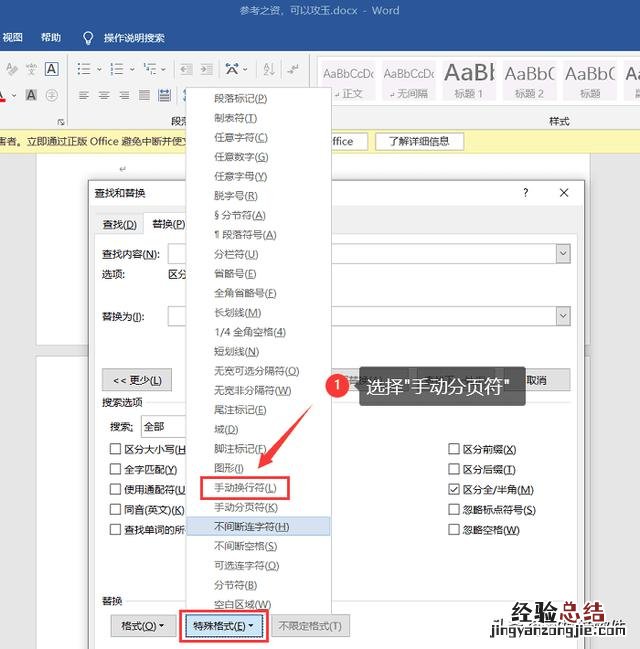Choose 不间断连字符 menu item
The height and width of the screenshot is (649, 640).
[x=252, y=526]
